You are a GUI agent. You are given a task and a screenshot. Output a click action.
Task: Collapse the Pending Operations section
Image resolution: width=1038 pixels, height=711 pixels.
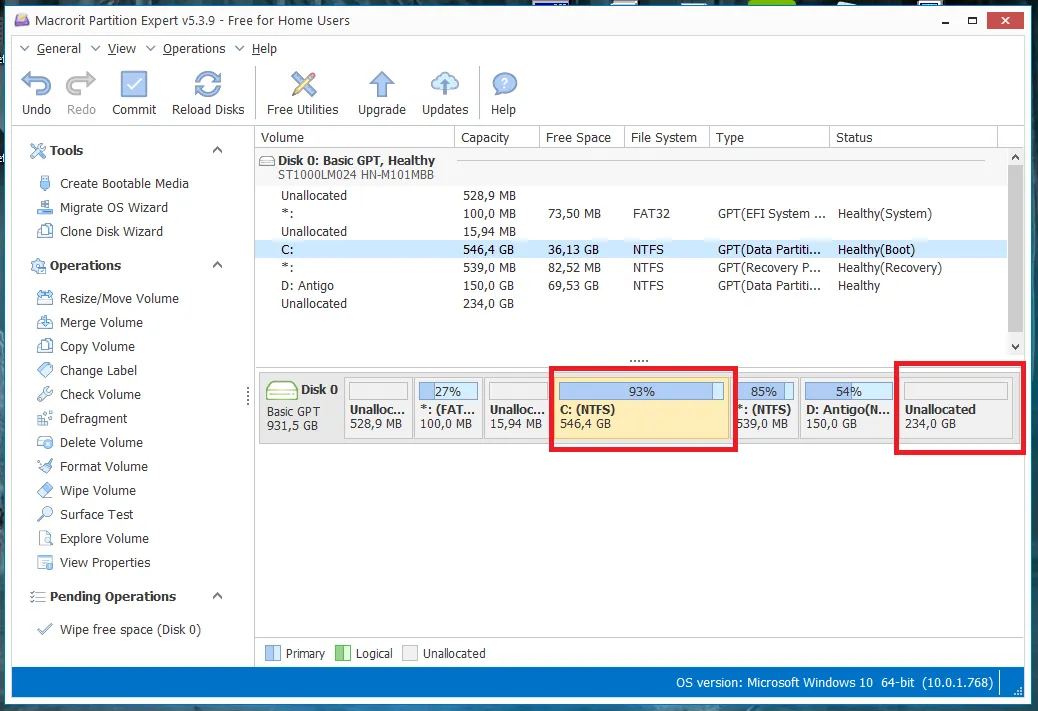217,596
